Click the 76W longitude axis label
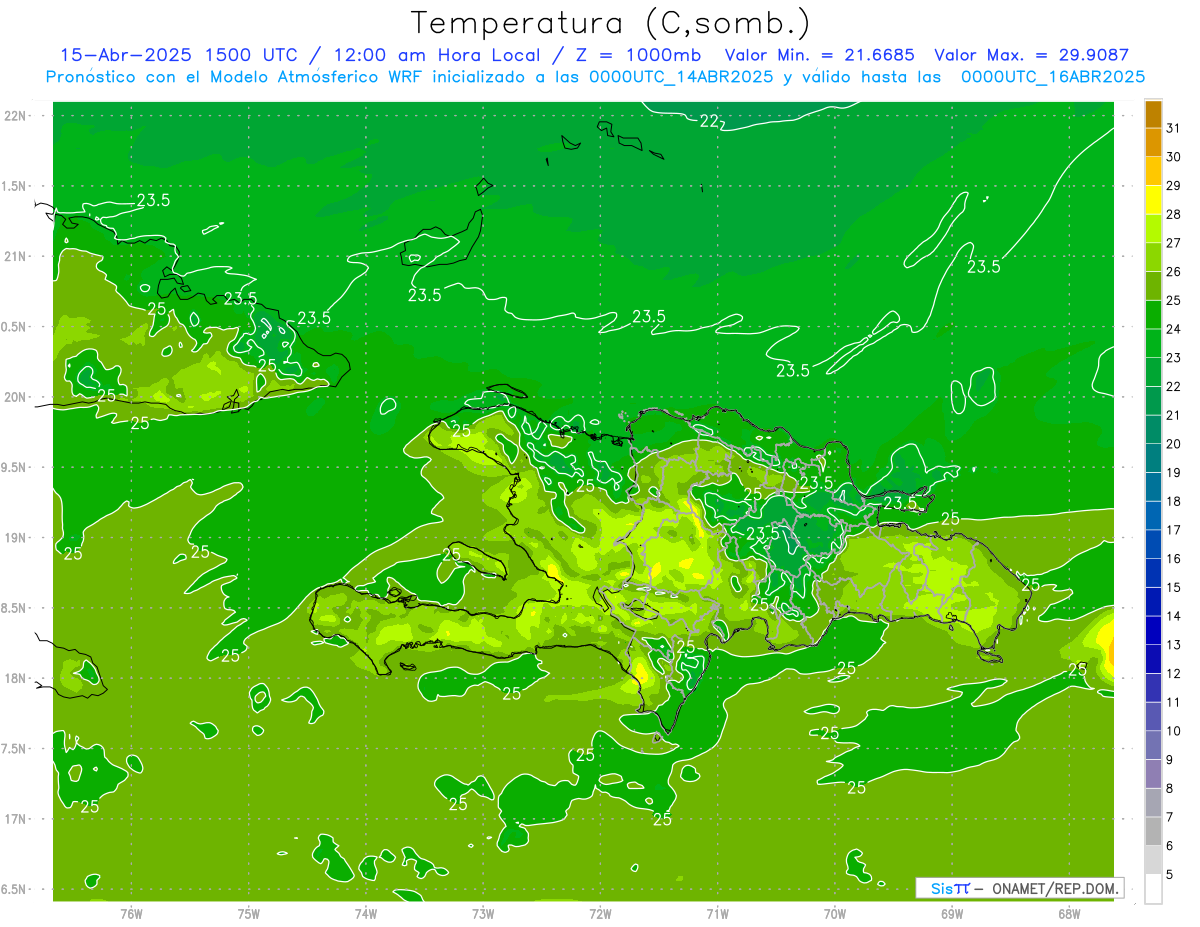The image size is (1200, 927). tap(131, 913)
